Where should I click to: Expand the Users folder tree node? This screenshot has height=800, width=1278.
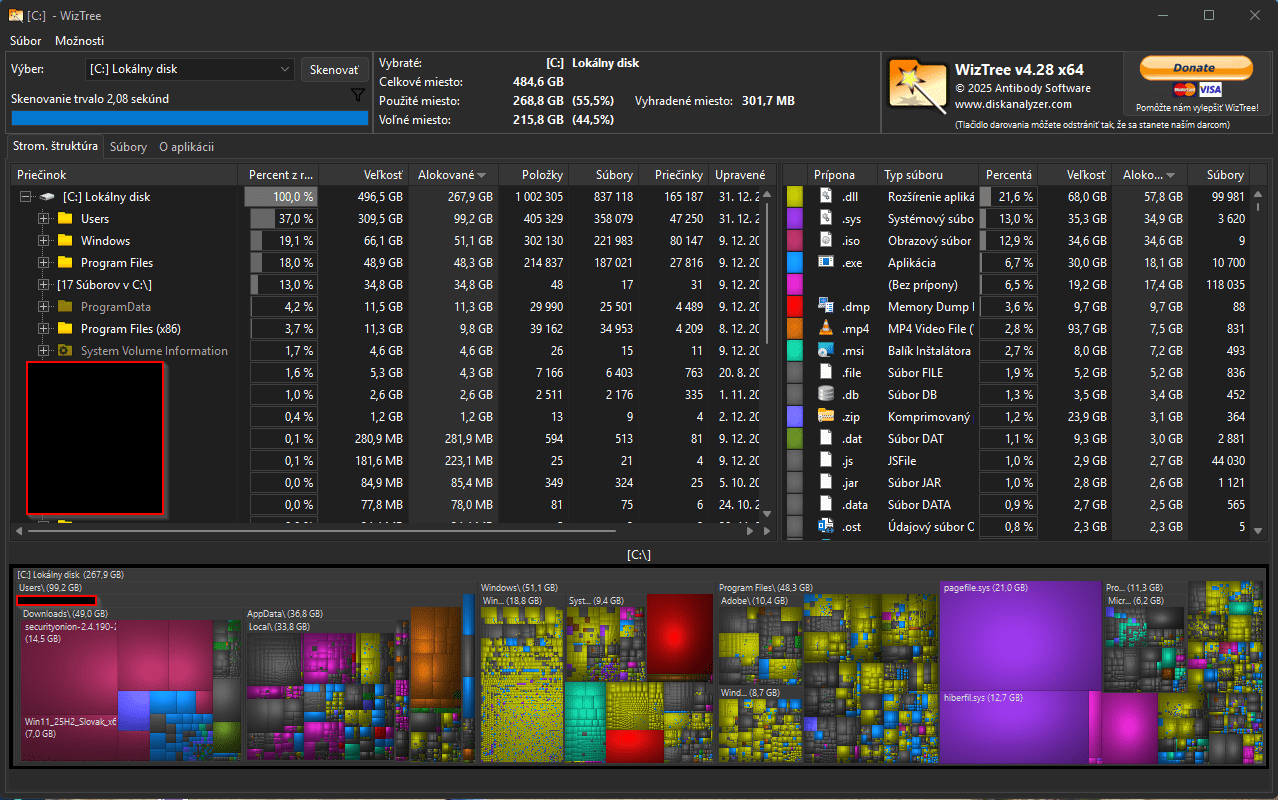coord(43,219)
